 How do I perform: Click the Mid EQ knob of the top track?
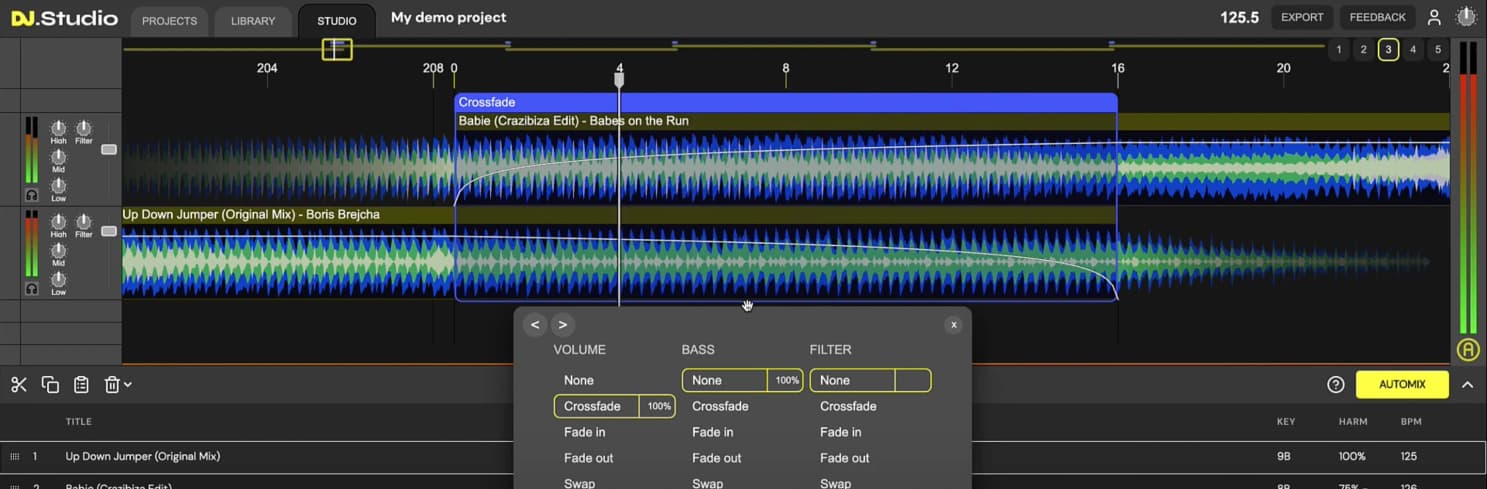[x=58, y=157]
